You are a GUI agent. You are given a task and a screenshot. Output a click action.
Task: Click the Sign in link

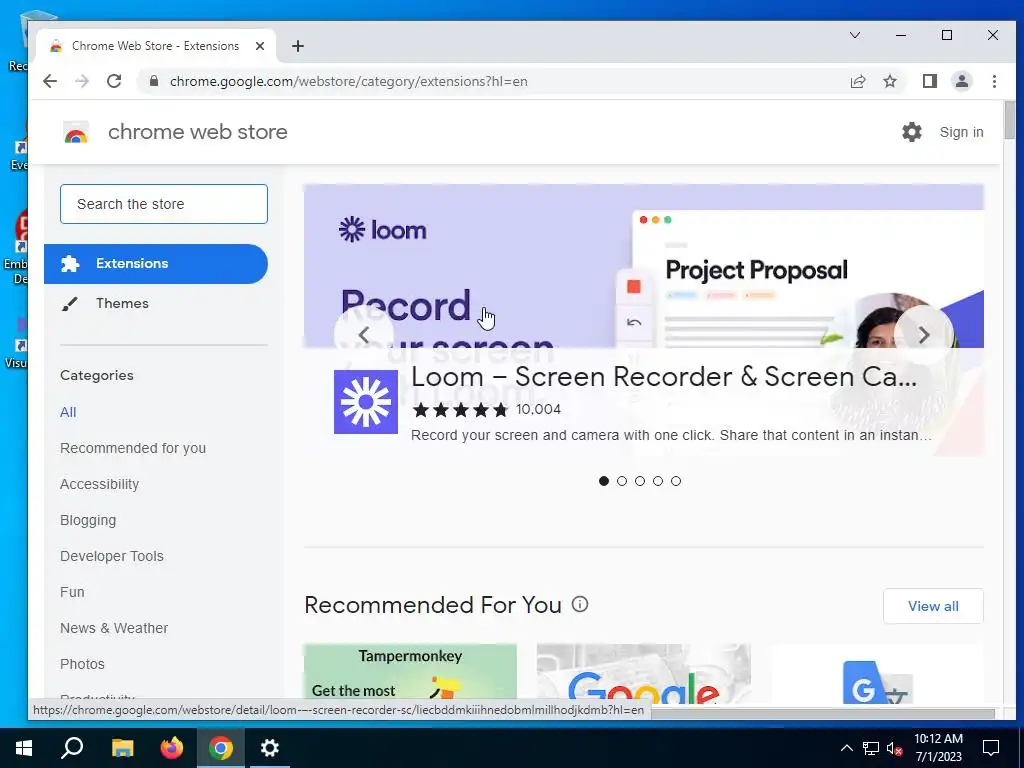coord(961,132)
